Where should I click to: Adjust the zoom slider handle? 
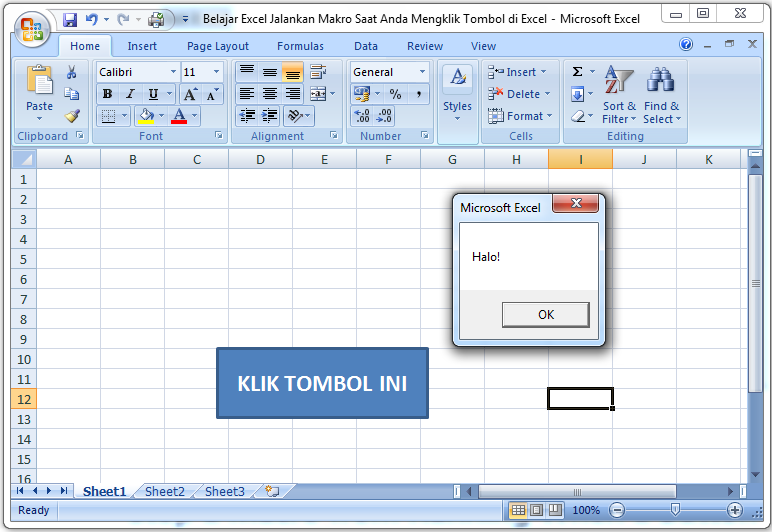click(x=676, y=510)
